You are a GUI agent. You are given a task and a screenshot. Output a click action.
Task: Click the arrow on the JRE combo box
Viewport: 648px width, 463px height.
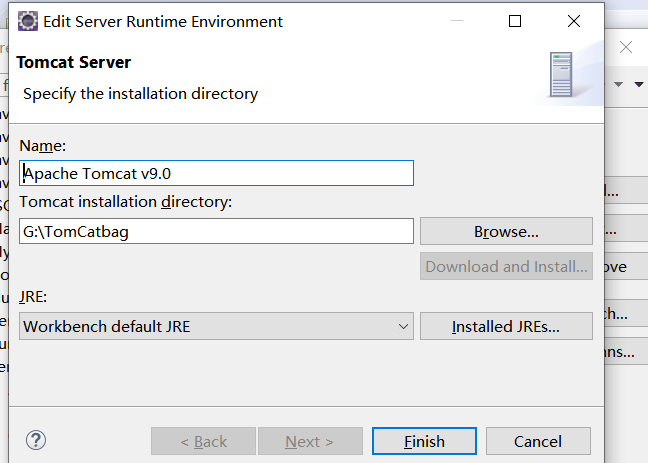[403, 326]
